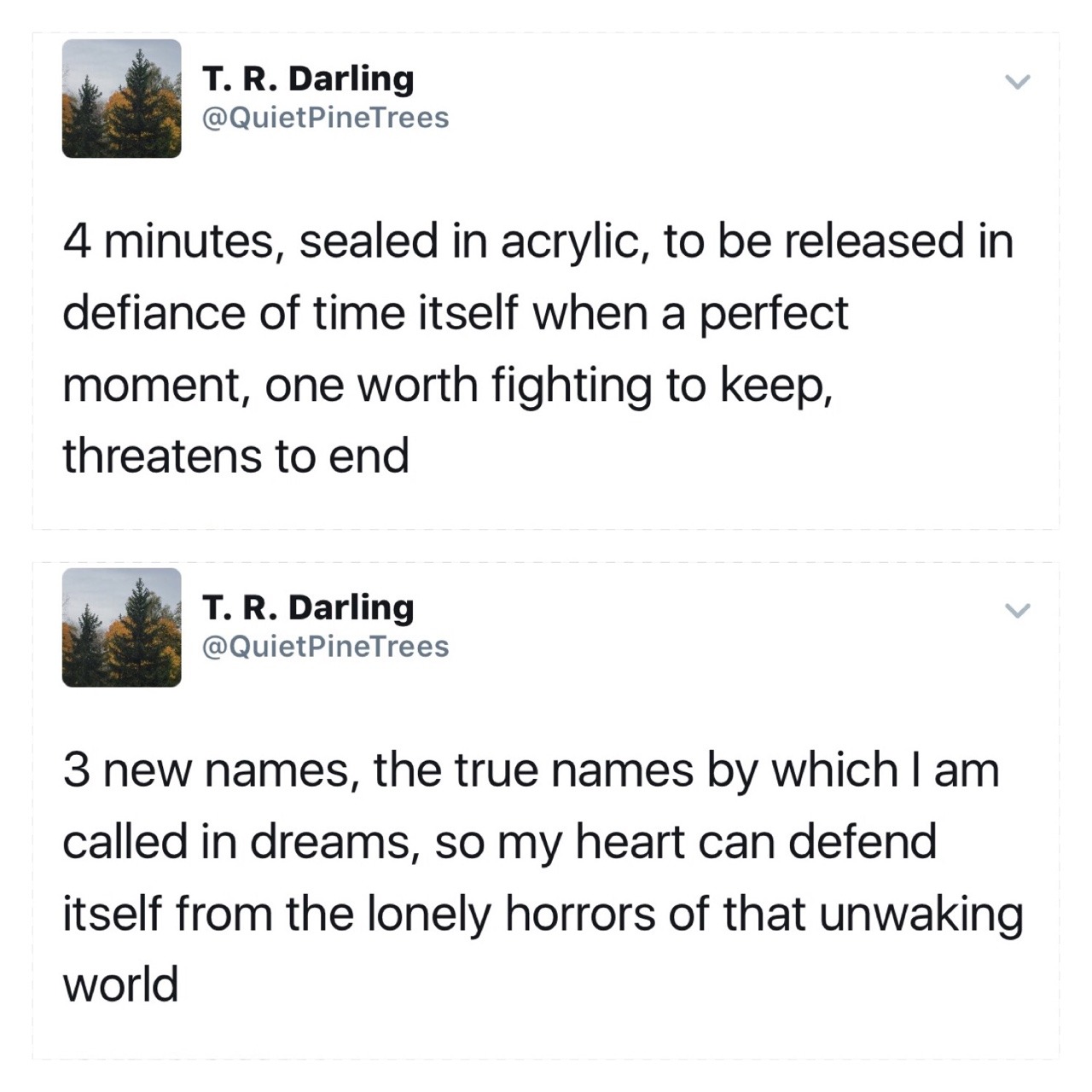Open T. R. Darling name above the '3 new names' tweet
1092x1092 pixels.
[x=308, y=607]
